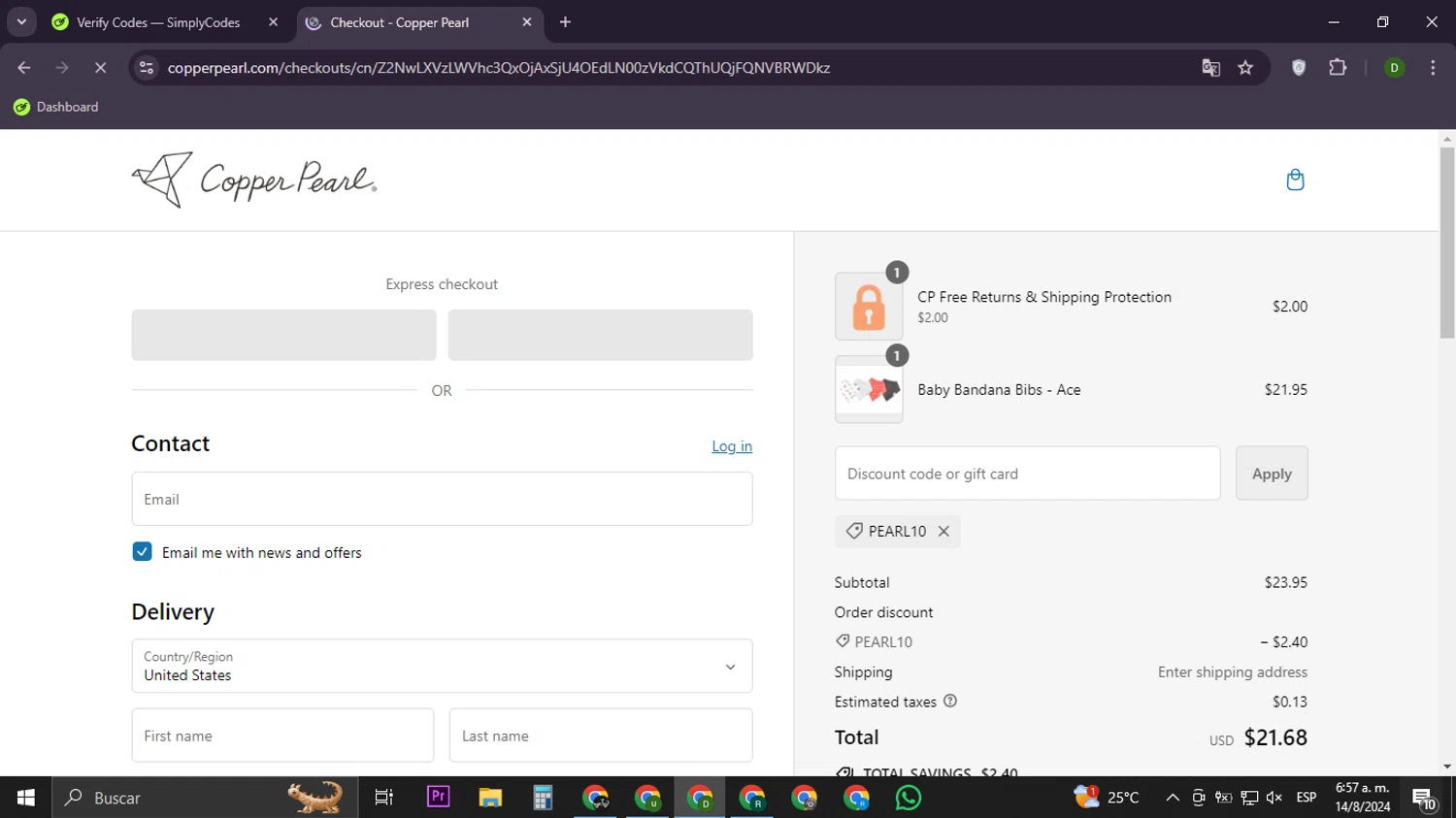
Task: Click the First name field
Action: [282, 736]
